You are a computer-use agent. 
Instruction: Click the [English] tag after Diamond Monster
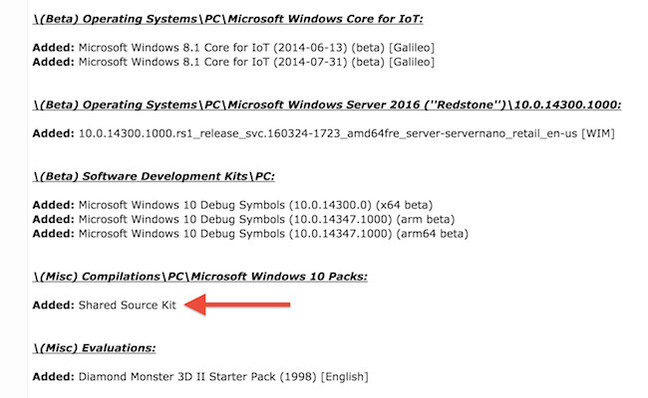(345, 377)
